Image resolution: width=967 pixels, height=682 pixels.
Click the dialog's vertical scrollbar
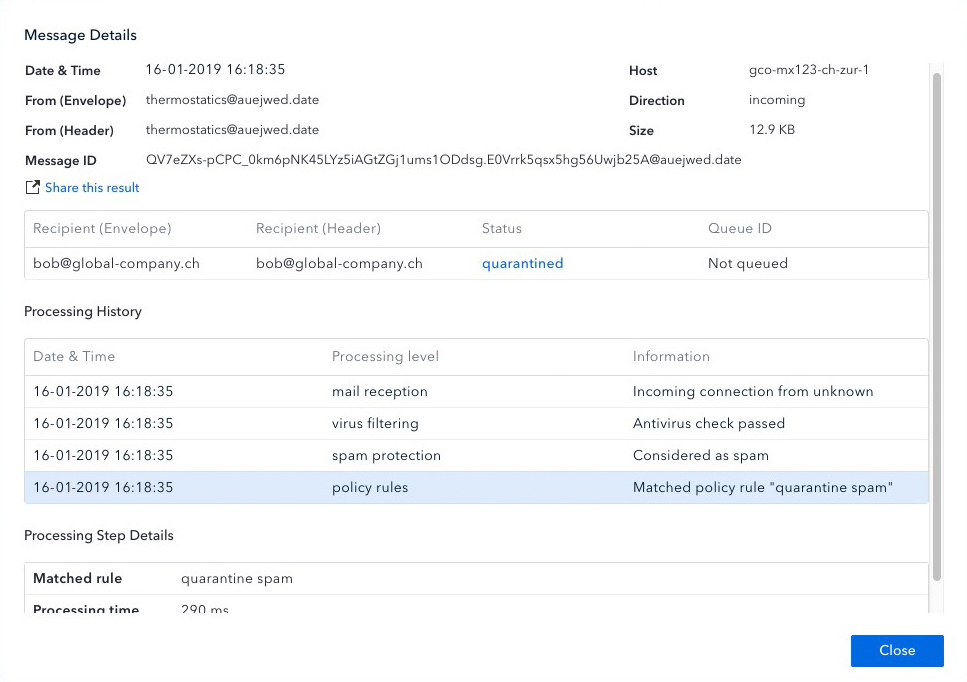[x=937, y=327]
